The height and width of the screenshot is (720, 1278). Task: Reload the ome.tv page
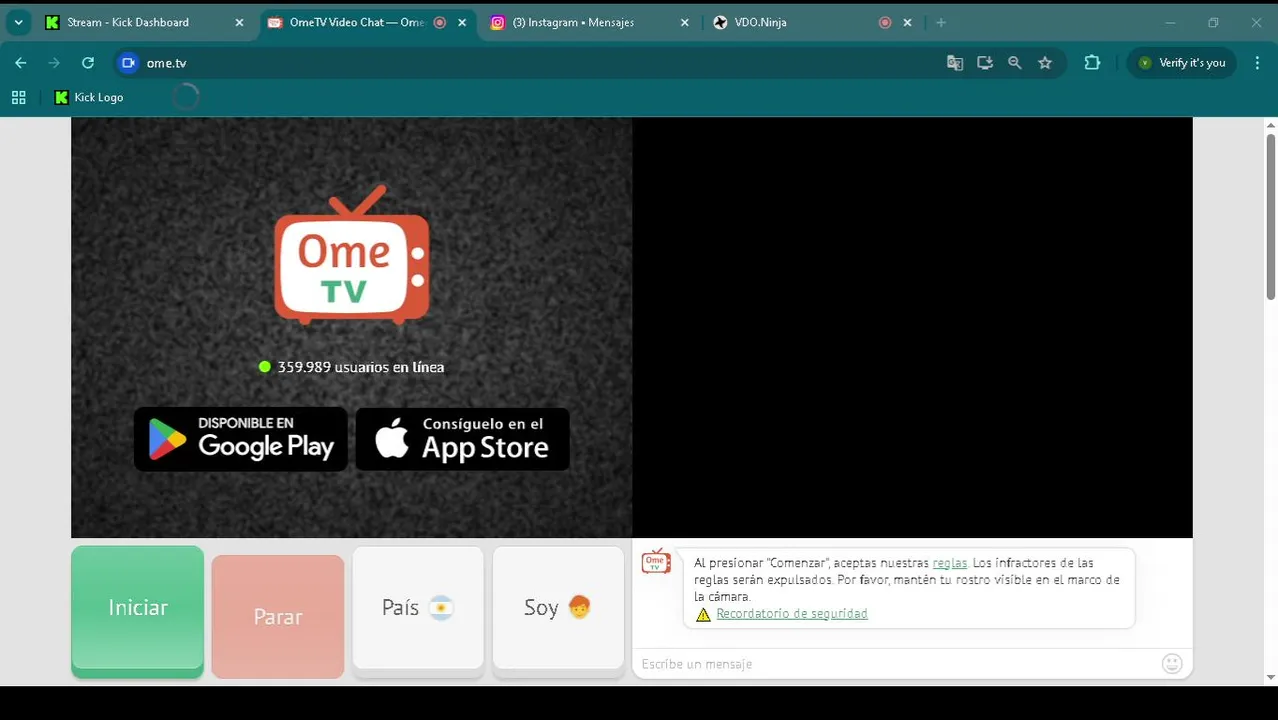88,62
